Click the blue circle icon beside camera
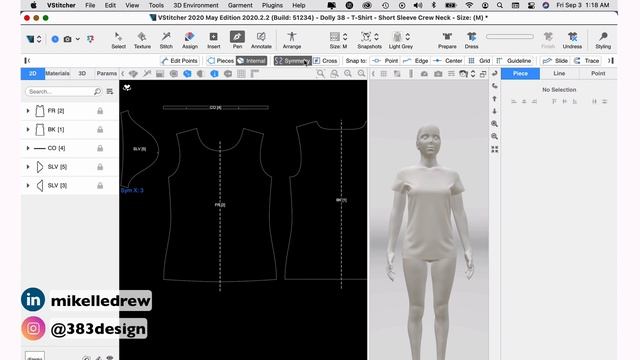The image size is (640, 360). [x=55, y=39]
